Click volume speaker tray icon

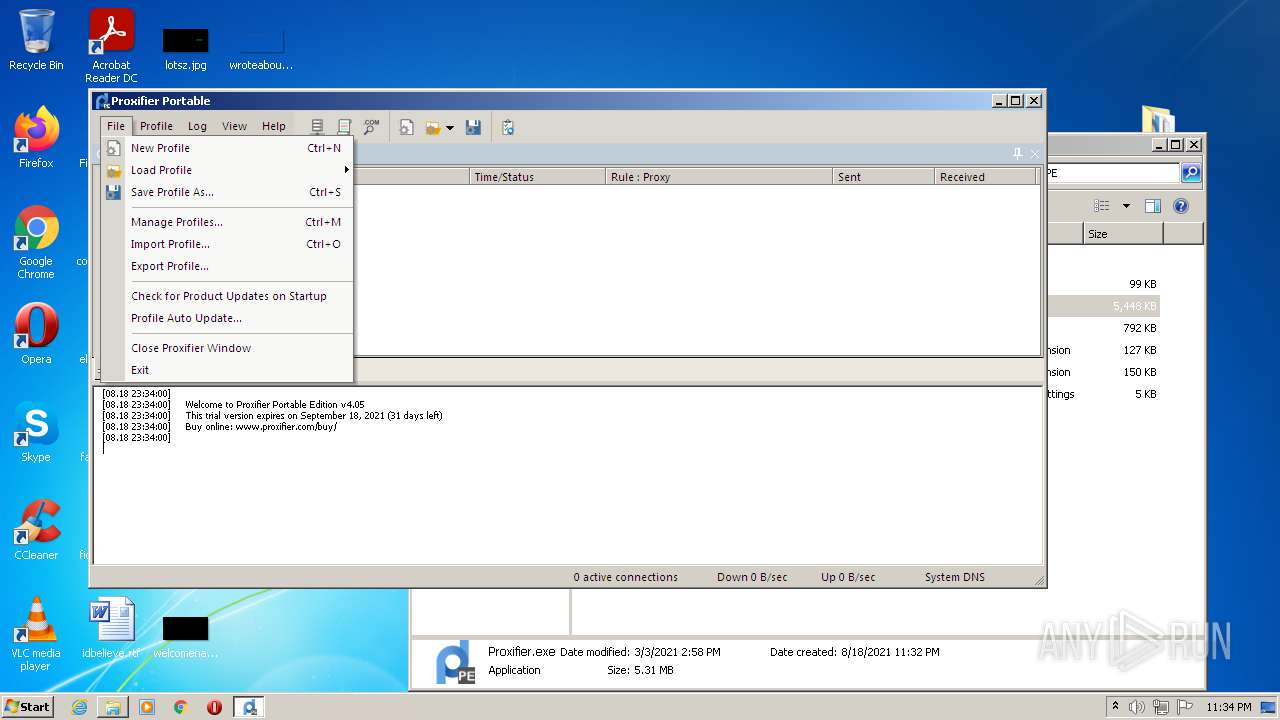coord(1136,707)
